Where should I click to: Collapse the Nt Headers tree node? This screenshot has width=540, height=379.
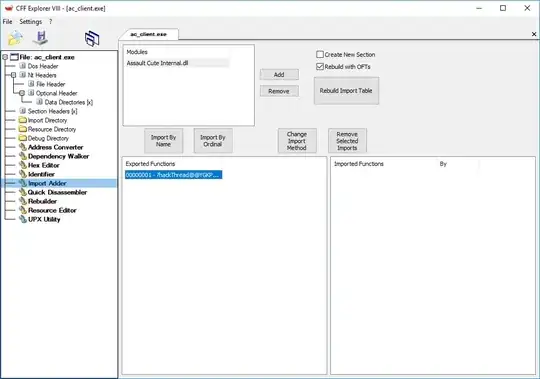click(x=13, y=75)
